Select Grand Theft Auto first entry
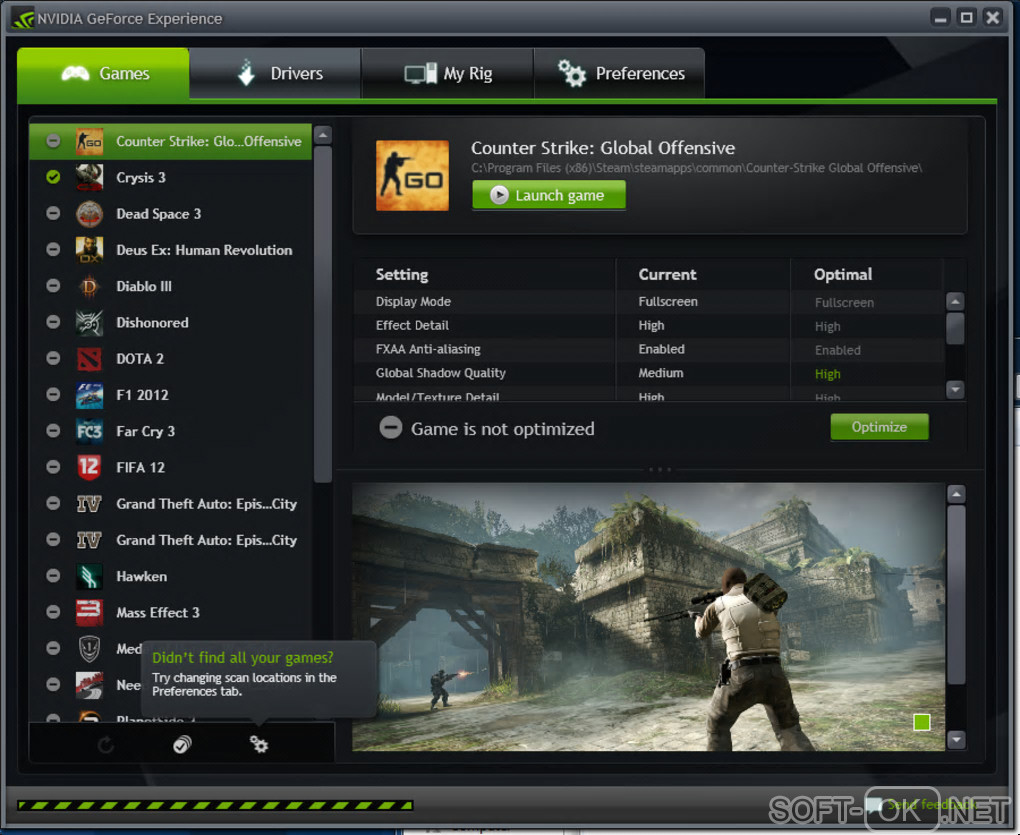Image resolution: width=1020 pixels, height=835 pixels. point(170,504)
